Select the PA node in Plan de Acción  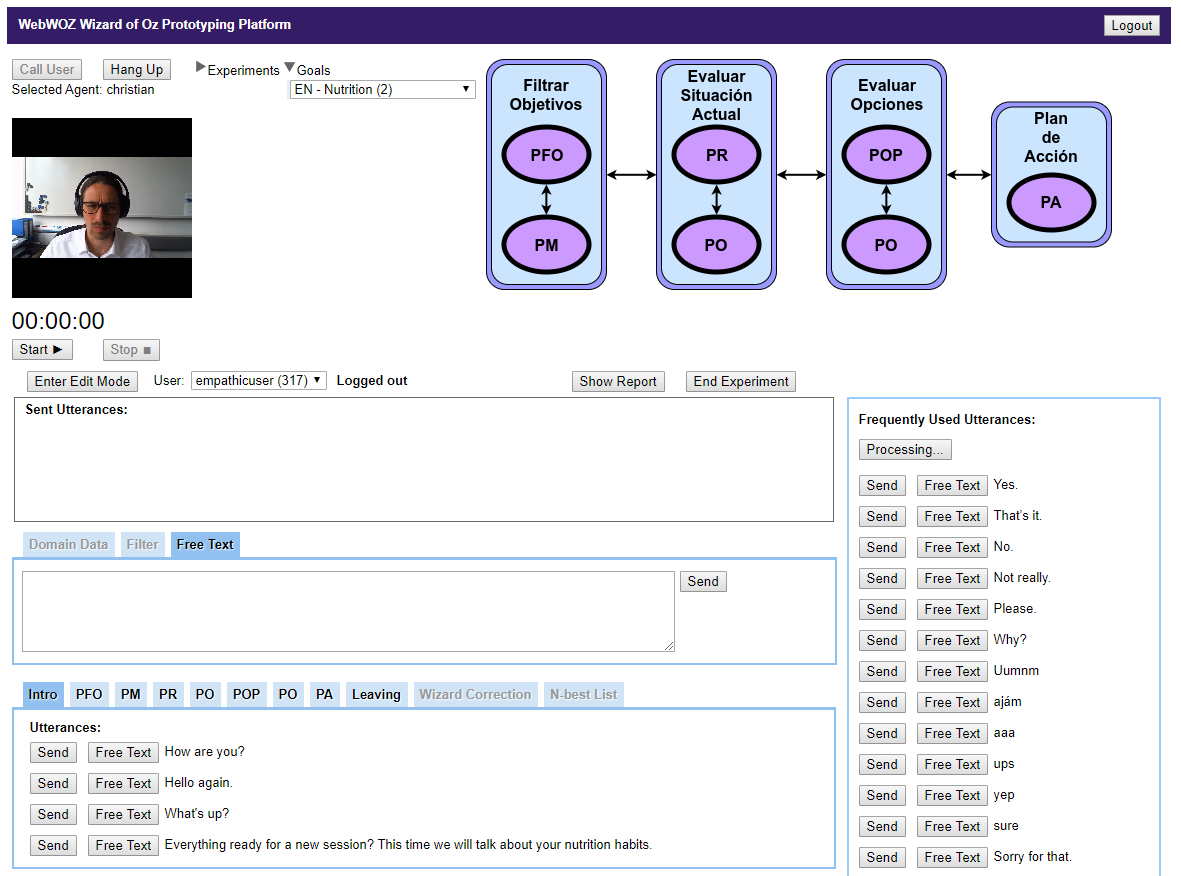click(x=1051, y=202)
